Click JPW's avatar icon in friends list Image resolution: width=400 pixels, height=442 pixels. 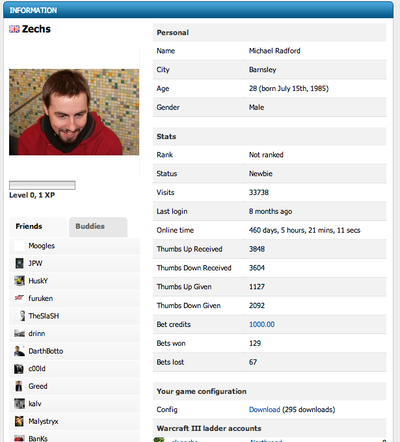tap(19, 263)
